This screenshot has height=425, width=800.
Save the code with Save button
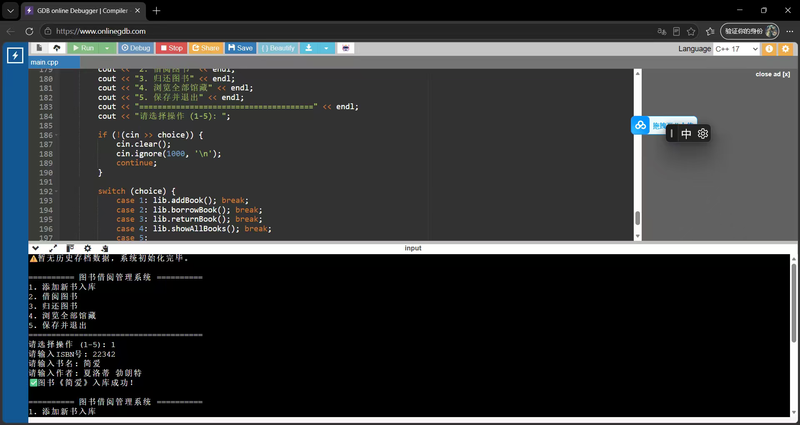tap(240, 48)
